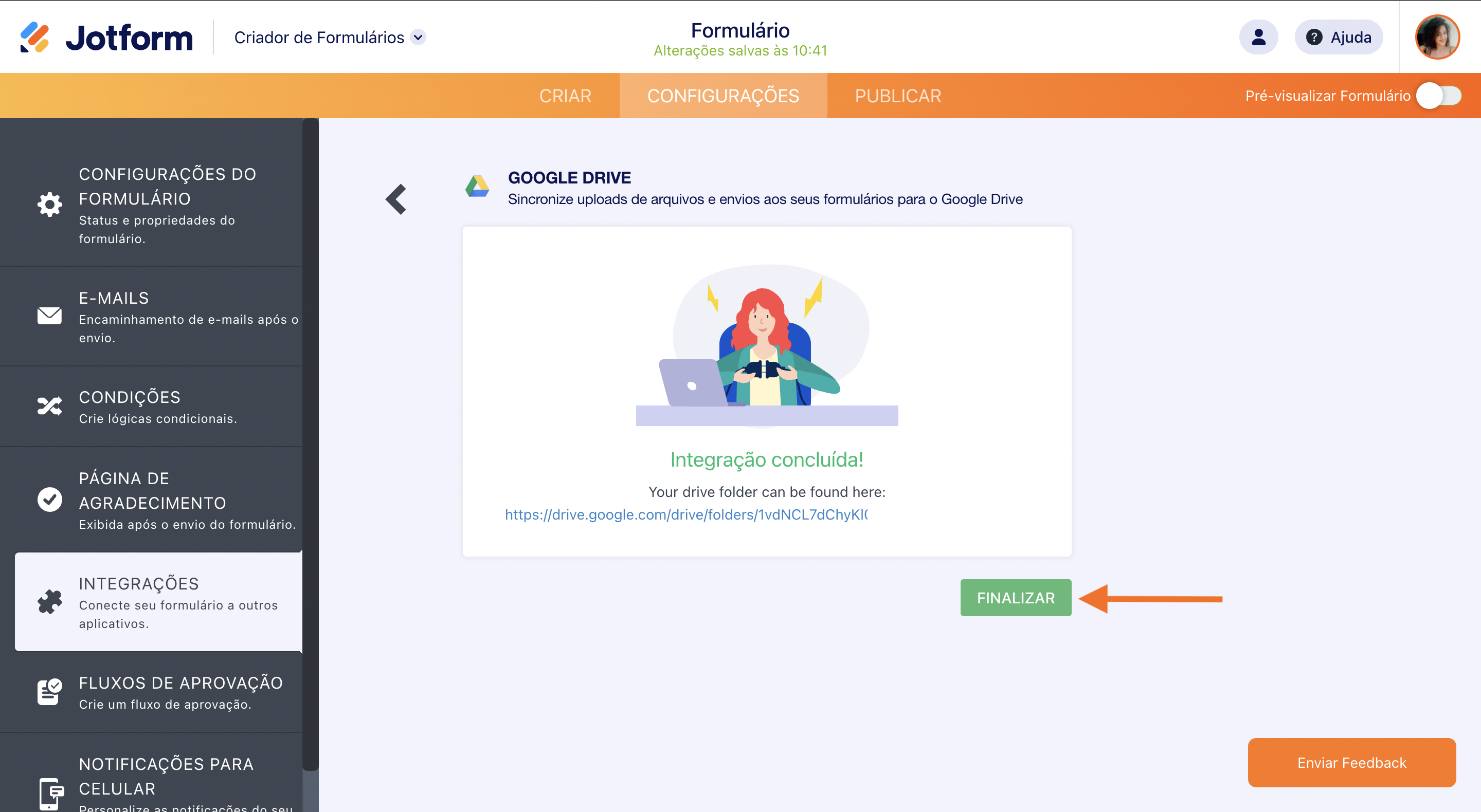Image resolution: width=1481 pixels, height=812 pixels.
Task: Toggle the Pré-visualizar Formulário switch
Action: [x=1438, y=96]
